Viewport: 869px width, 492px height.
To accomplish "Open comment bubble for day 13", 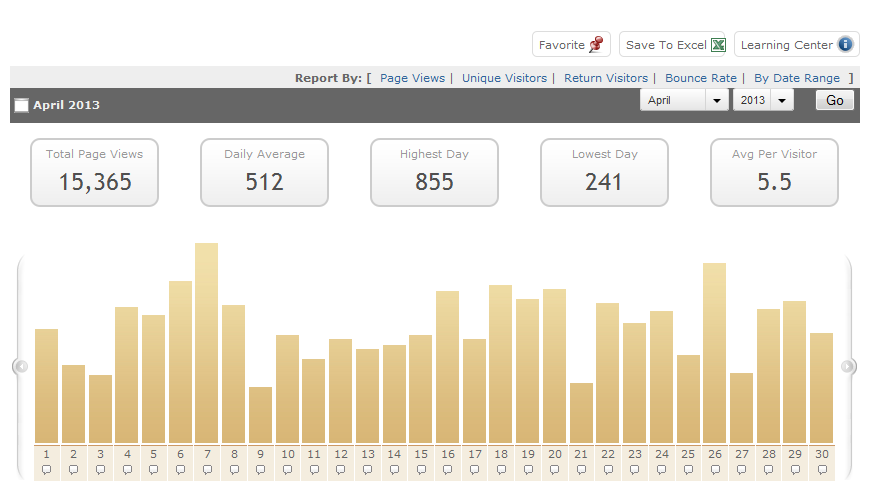I will pyautogui.click(x=367, y=470).
